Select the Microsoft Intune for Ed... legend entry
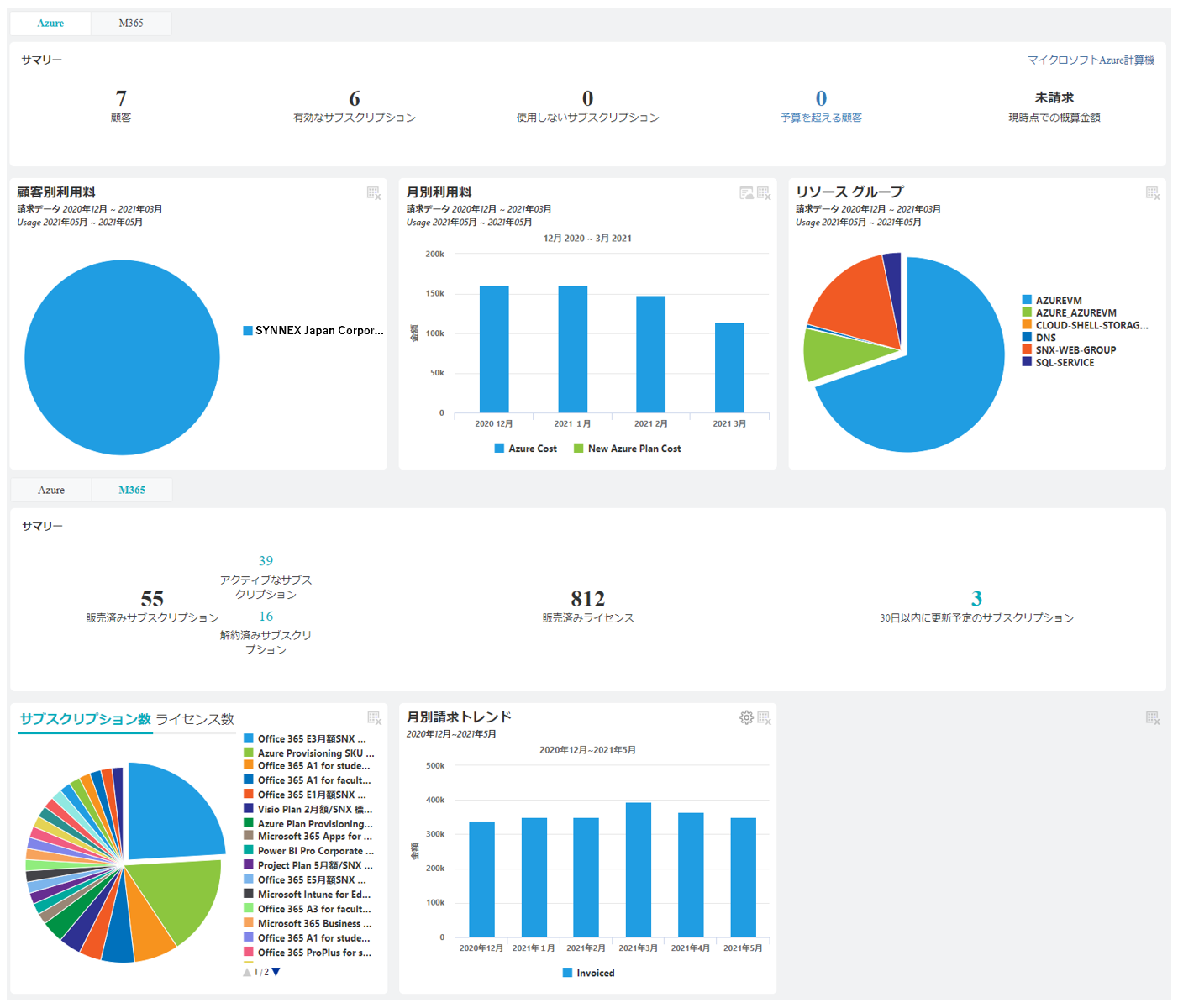 [308, 895]
